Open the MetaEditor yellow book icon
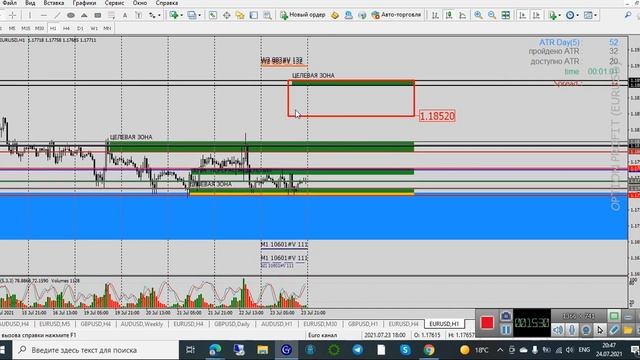This screenshot has width=640, height=360. pyautogui.click(x=335, y=15)
